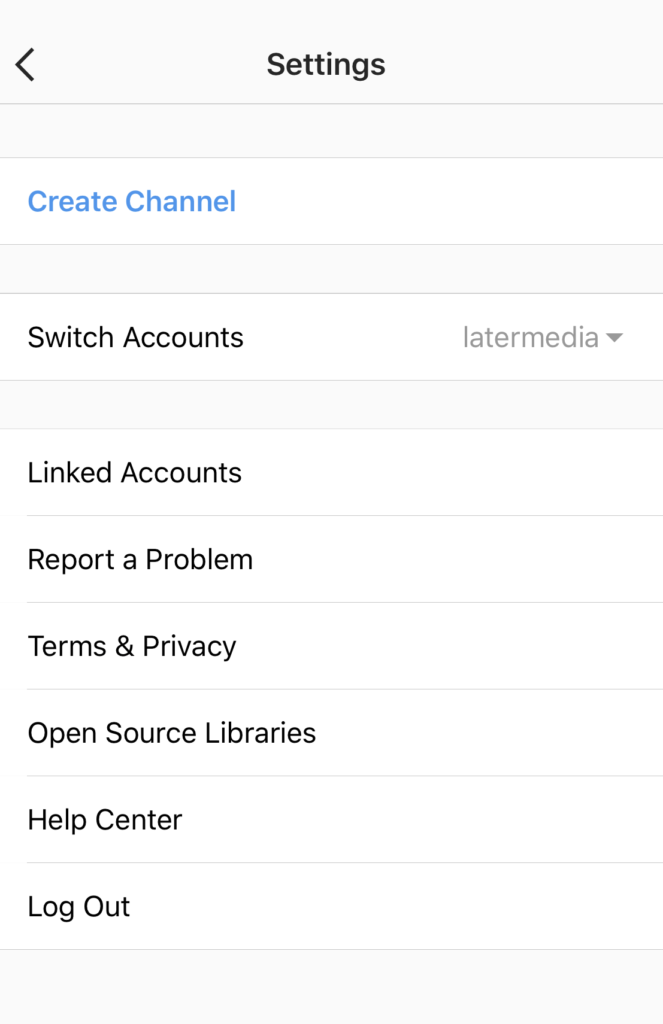Open the Switch Accounts row
The height and width of the screenshot is (1024, 663).
point(331,337)
